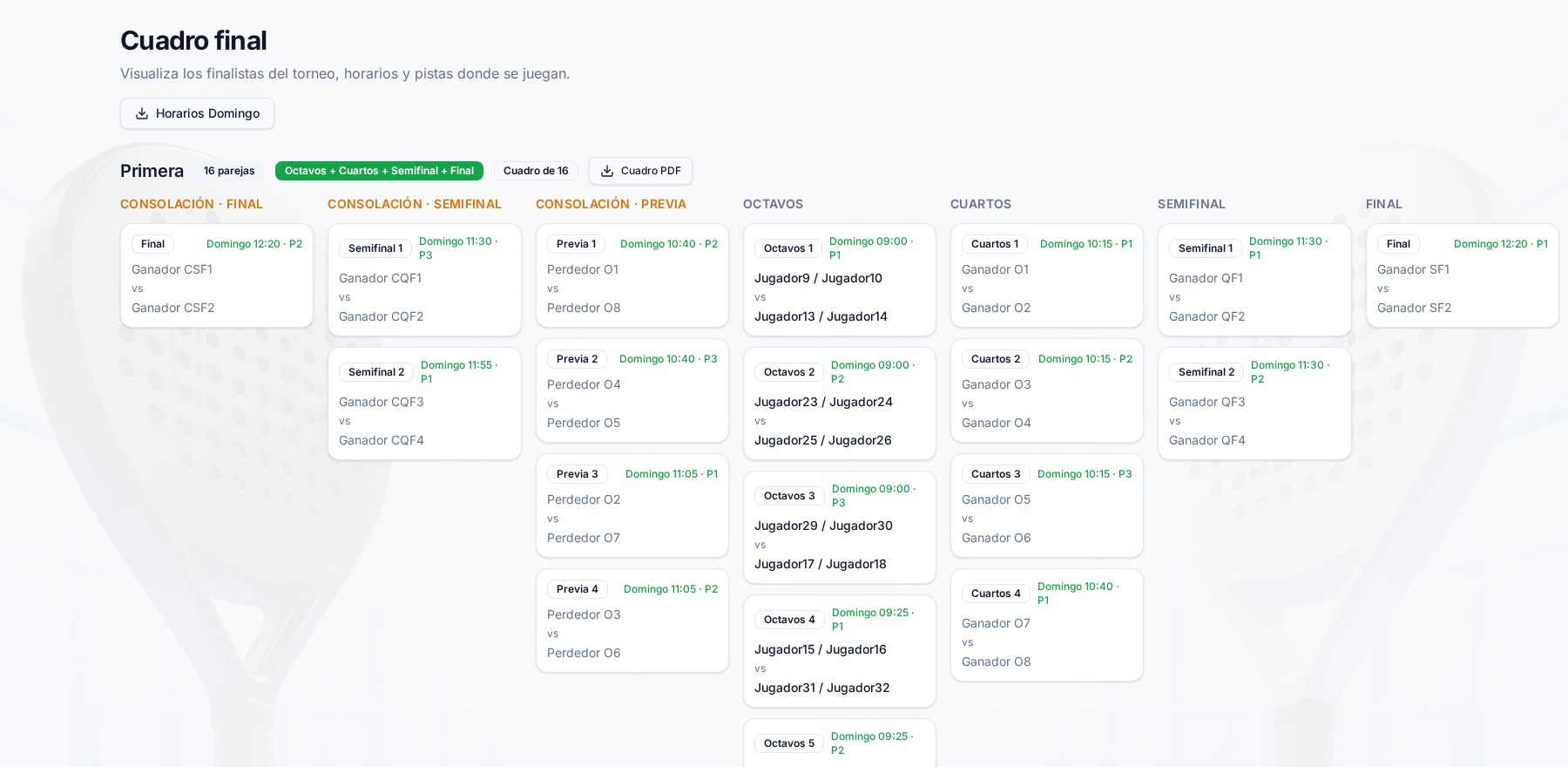Viewport: 1568px width, 767px height.
Task: Select the "Octavos 5" match label
Action: coord(789,743)
